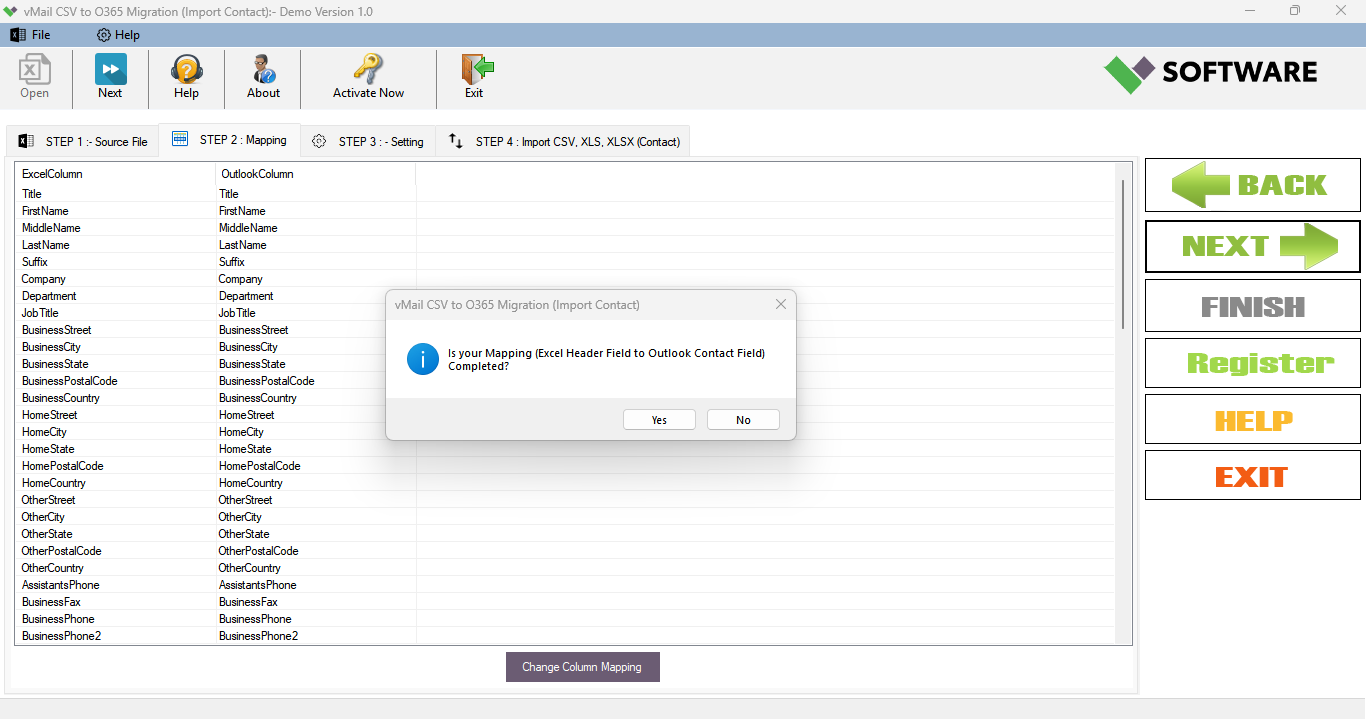This screenshot has height=720, width=1366.
Task: Open Help from the headset icon
Action: (x=186, y=77)
